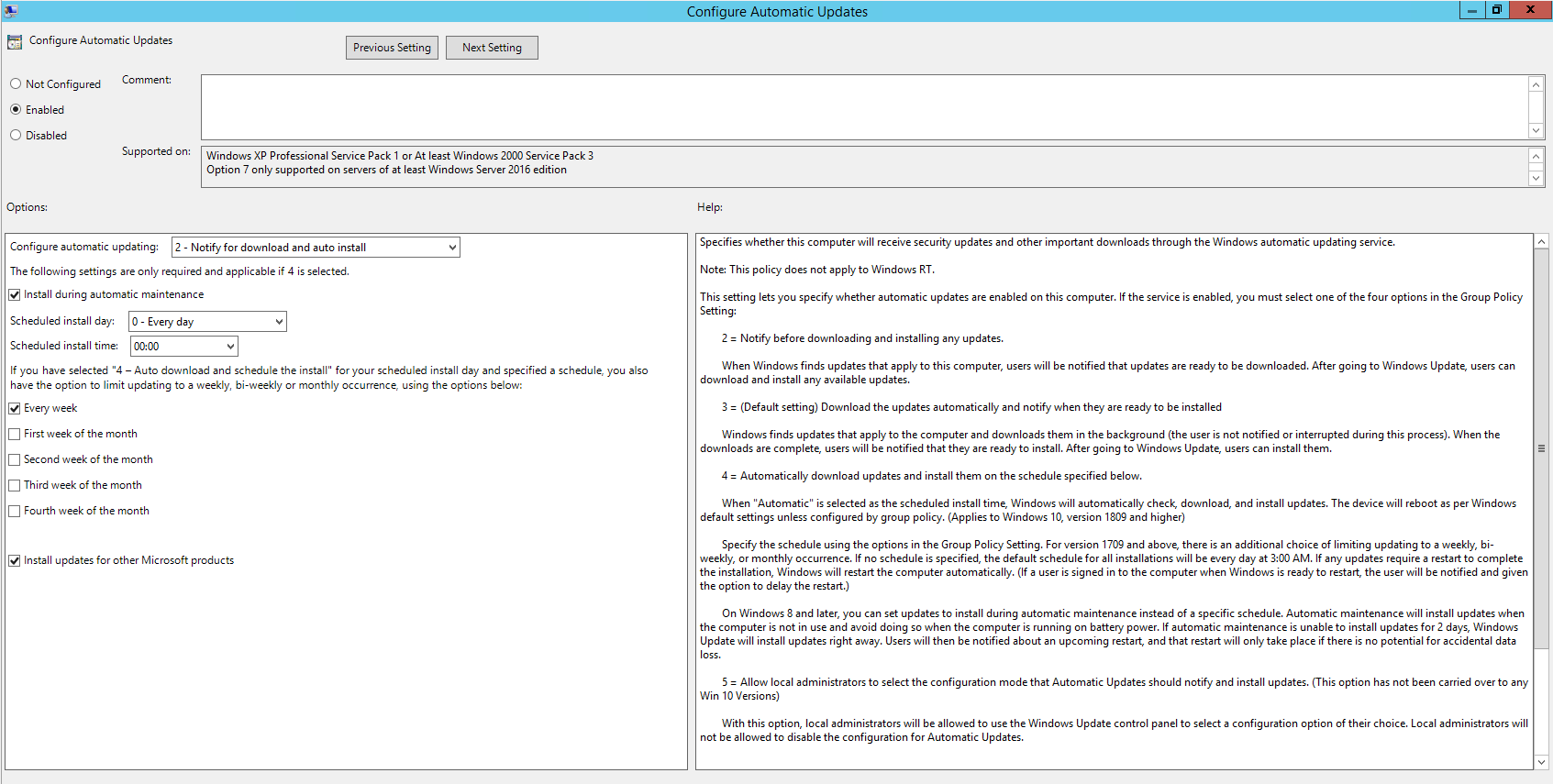Click the 'Option 7 only supported on servers' text
Image resolution: width=1553 pixels, height=784 pixels.
coord(386,170)
